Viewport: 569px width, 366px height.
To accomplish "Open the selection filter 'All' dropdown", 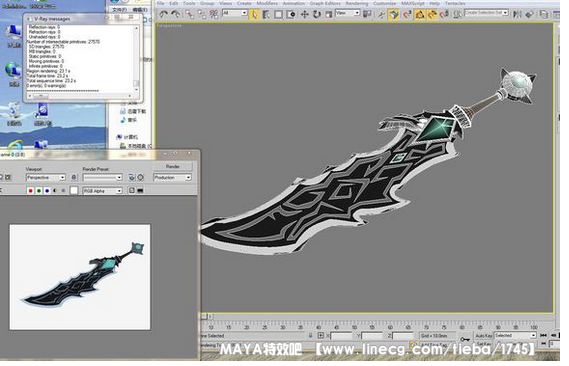I will [235, 13].
